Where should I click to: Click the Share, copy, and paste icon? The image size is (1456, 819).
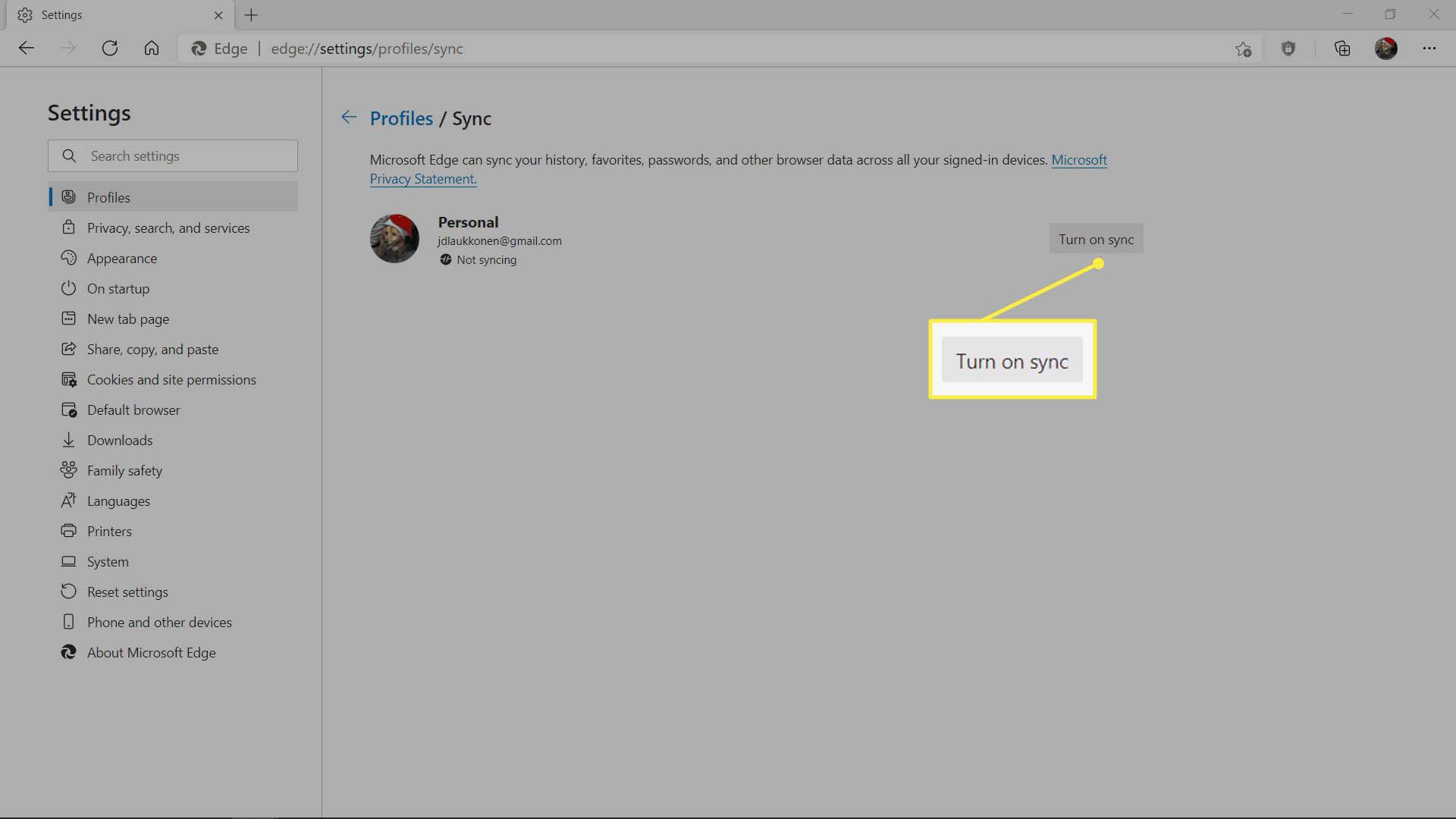(x=69, y=349)
